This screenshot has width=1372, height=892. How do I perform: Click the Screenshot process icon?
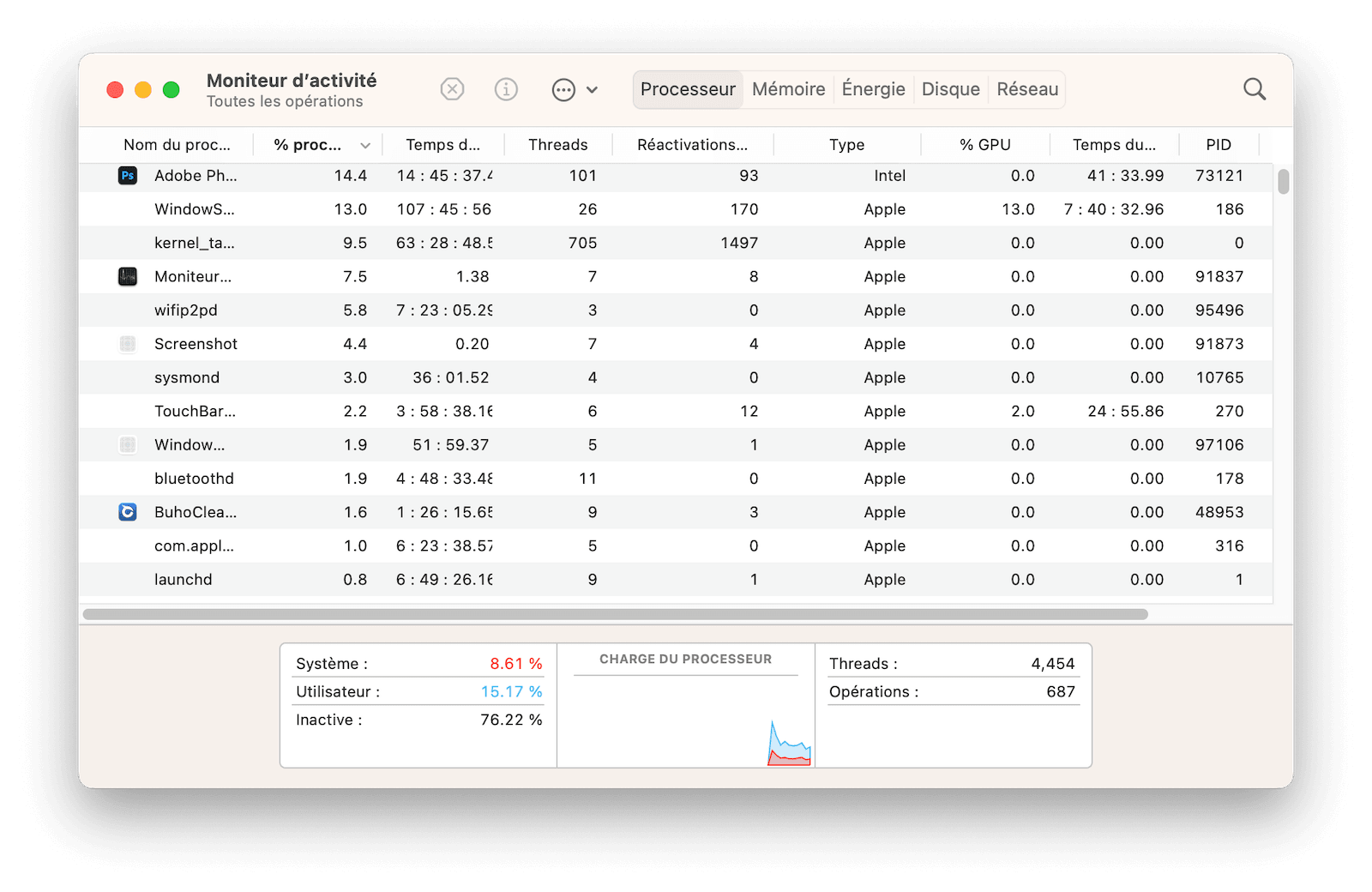[128, 344]
